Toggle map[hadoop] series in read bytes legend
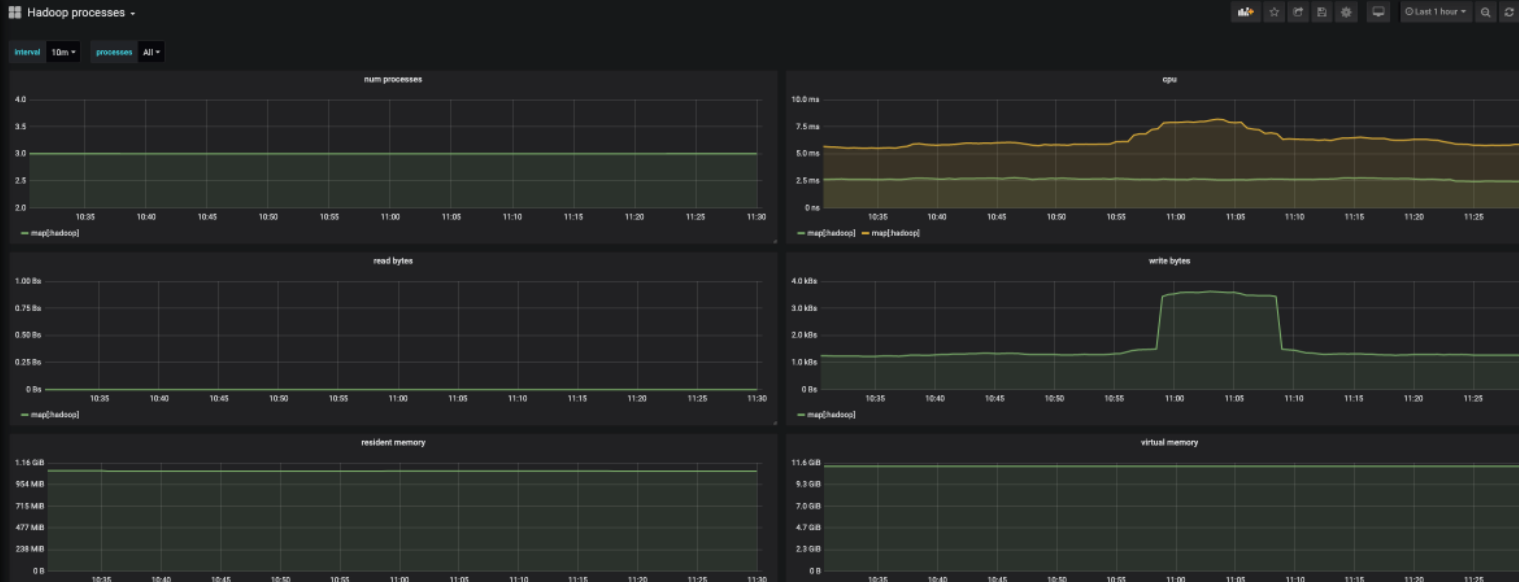The width and height of the screenshot is (1519, 582). [x=55, y=414]
